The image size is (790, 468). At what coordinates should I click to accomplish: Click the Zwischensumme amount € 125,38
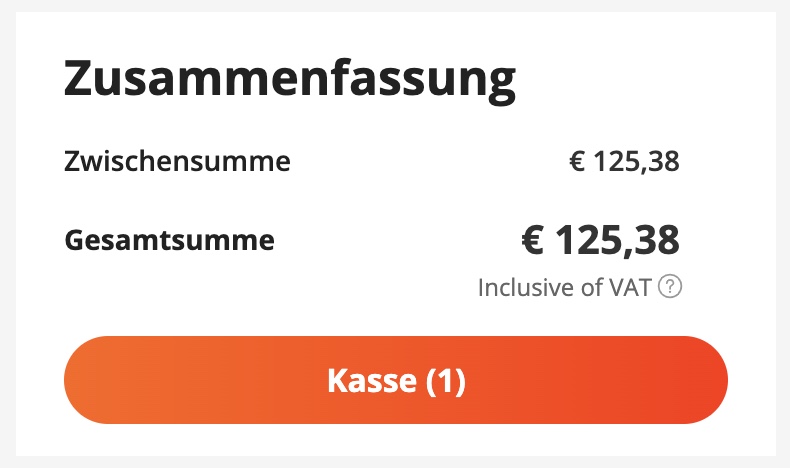click(x=624, y=160)
